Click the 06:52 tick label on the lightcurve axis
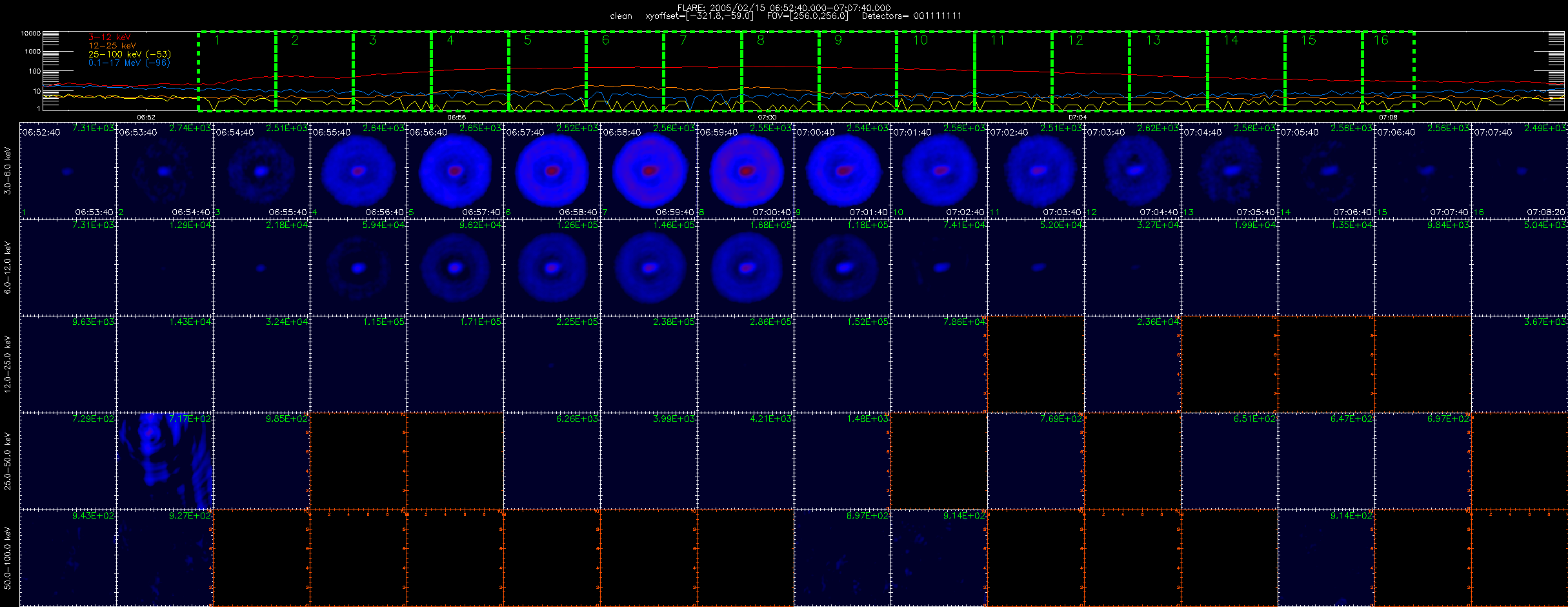The height and width of the screenshot is (607, 1568). [146, 118]
